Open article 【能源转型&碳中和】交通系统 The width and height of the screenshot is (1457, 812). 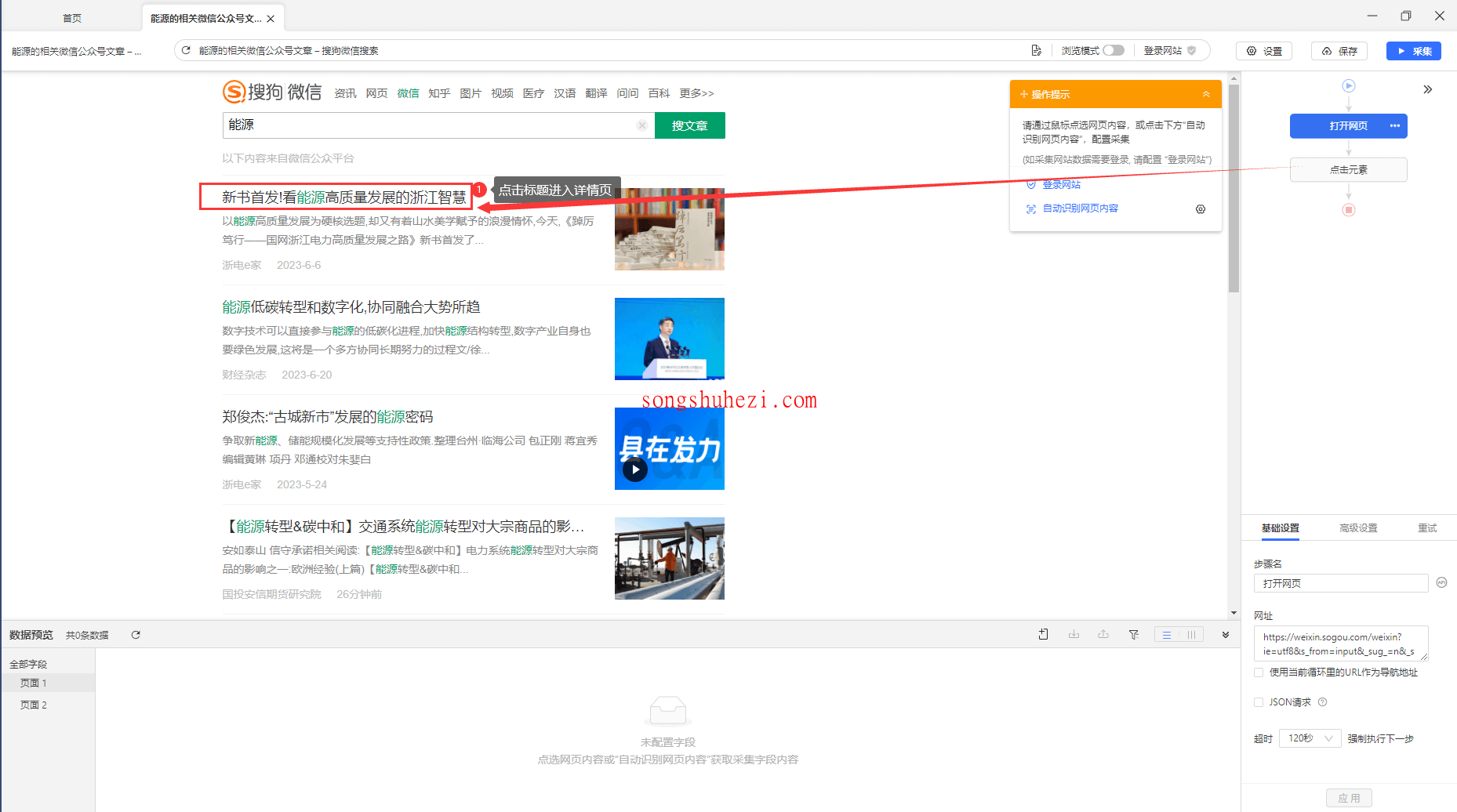point(403,527)
